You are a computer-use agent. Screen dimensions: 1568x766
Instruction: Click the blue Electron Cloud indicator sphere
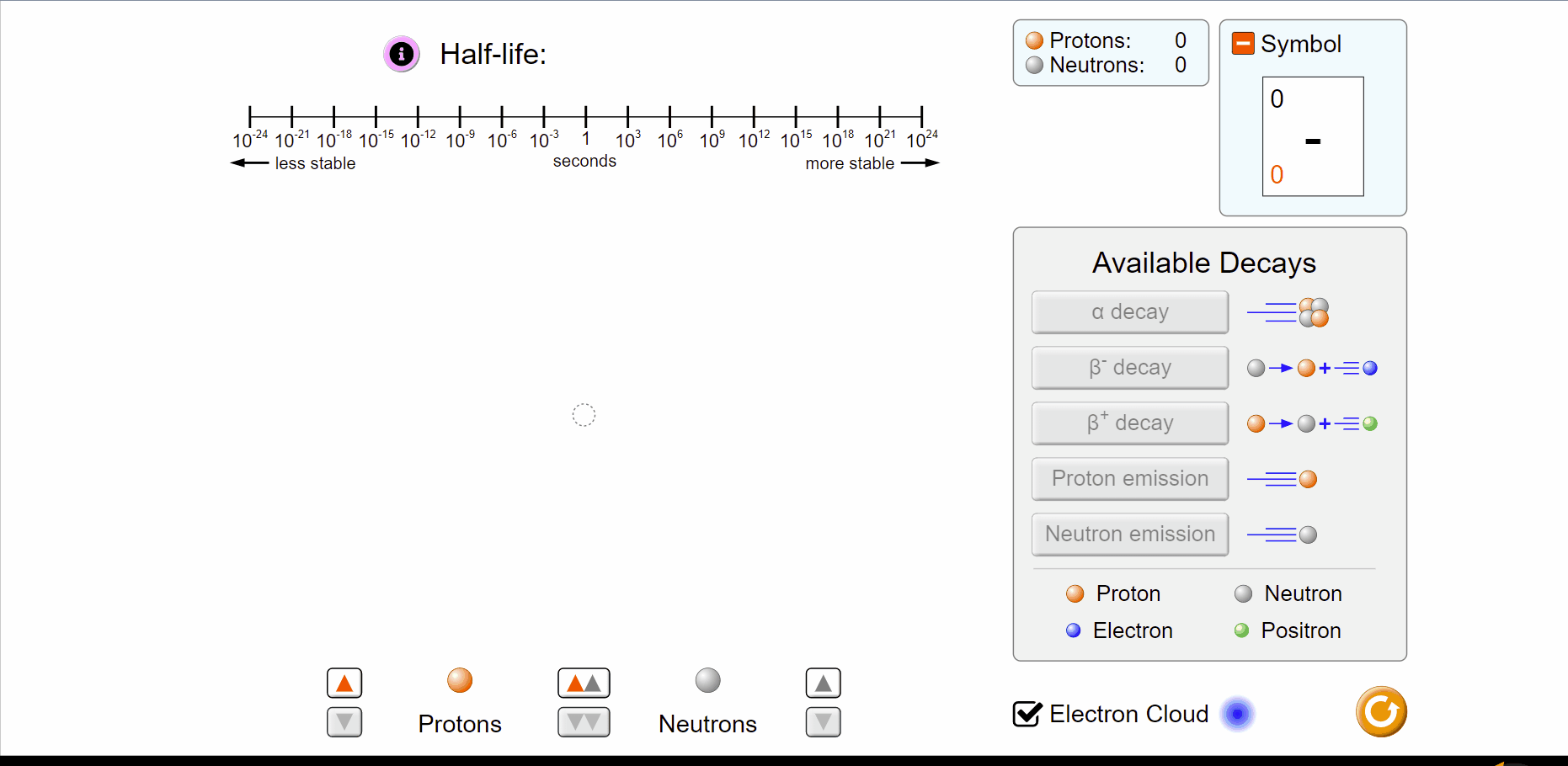(x=1237, y=714)
